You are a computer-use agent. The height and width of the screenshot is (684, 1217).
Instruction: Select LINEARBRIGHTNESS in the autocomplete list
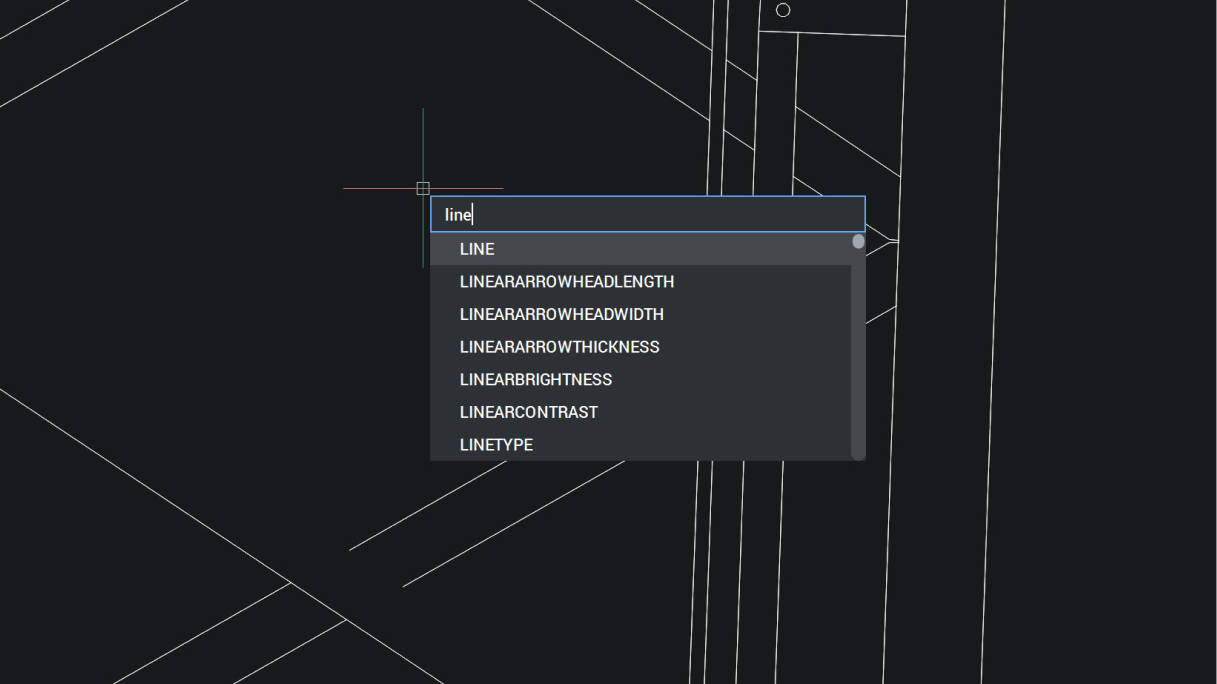tap(641, 379)
